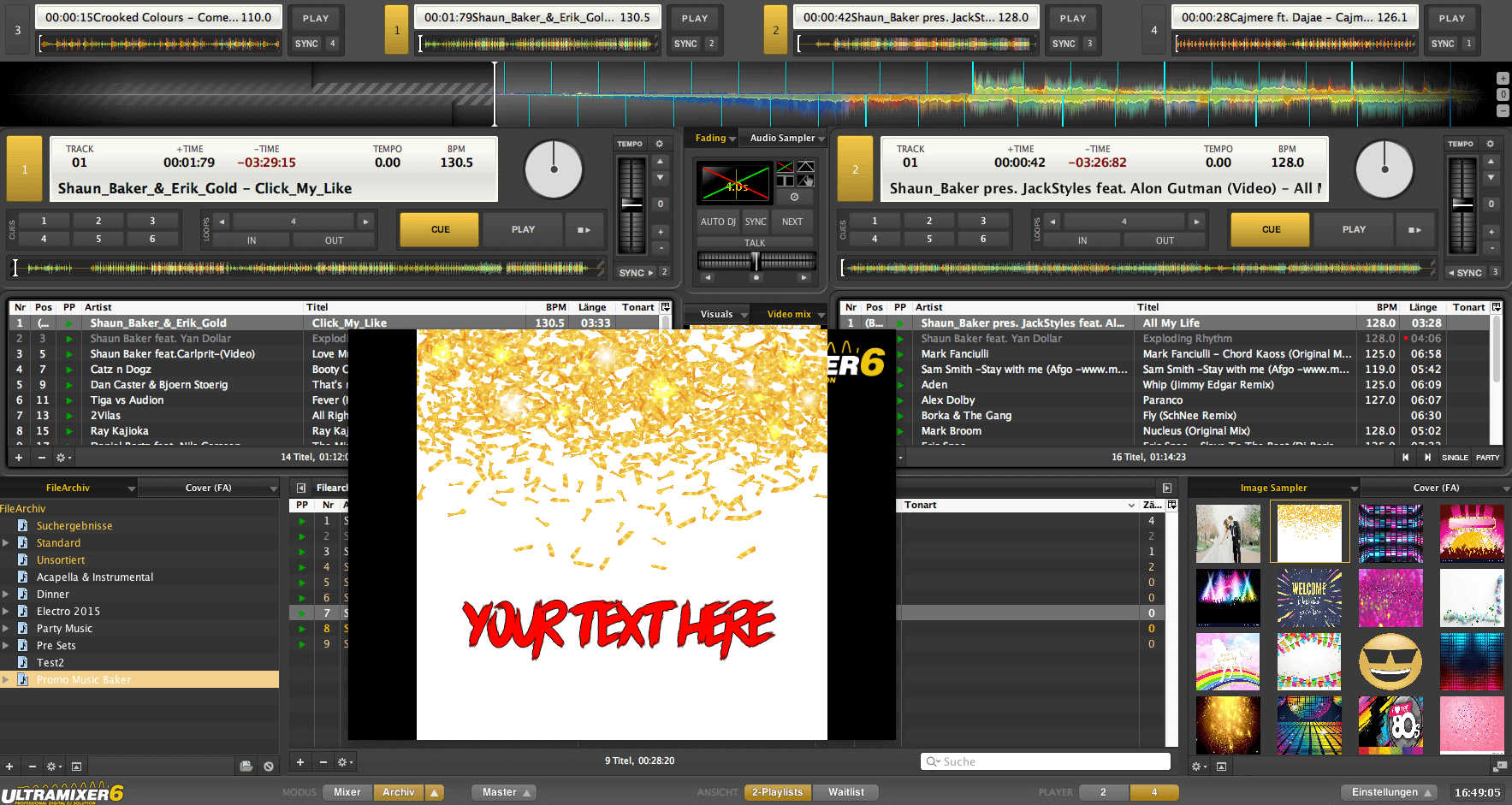Toggle SINGLE mode in right playlist
The width and height of the screenshot is (1512, 805).
point(1455,458)
